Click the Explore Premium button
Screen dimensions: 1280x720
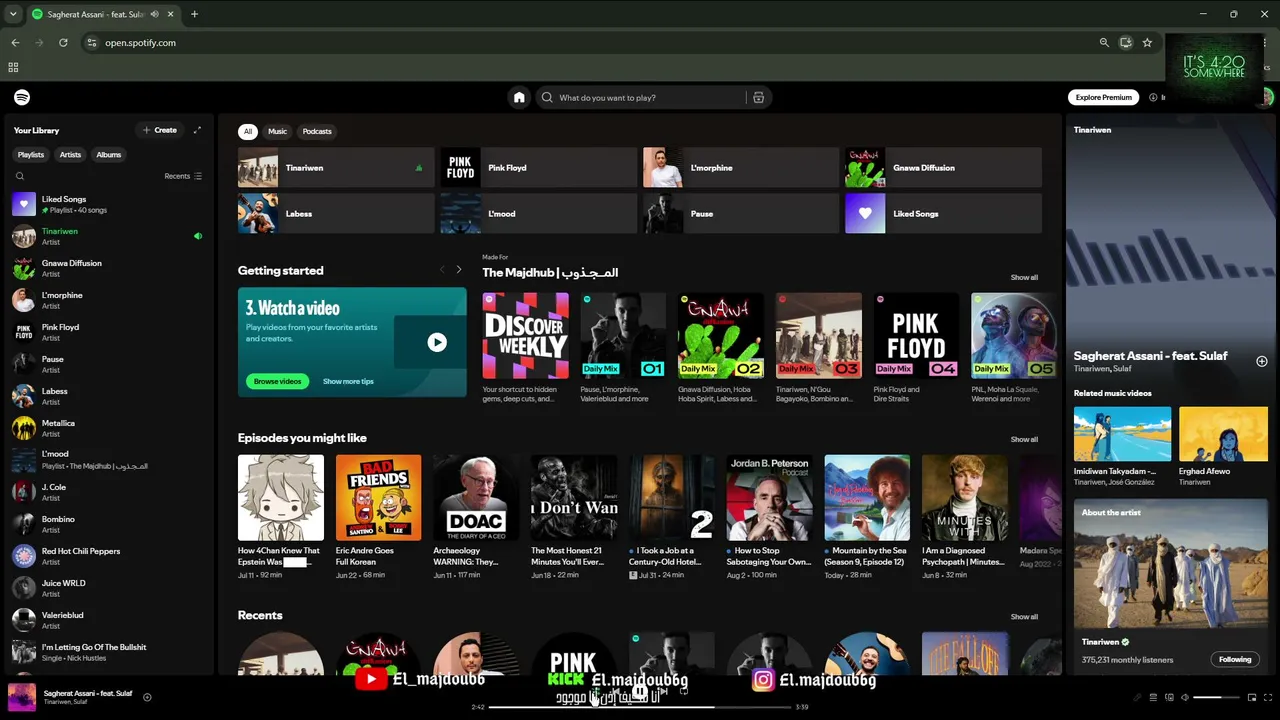1104,97
